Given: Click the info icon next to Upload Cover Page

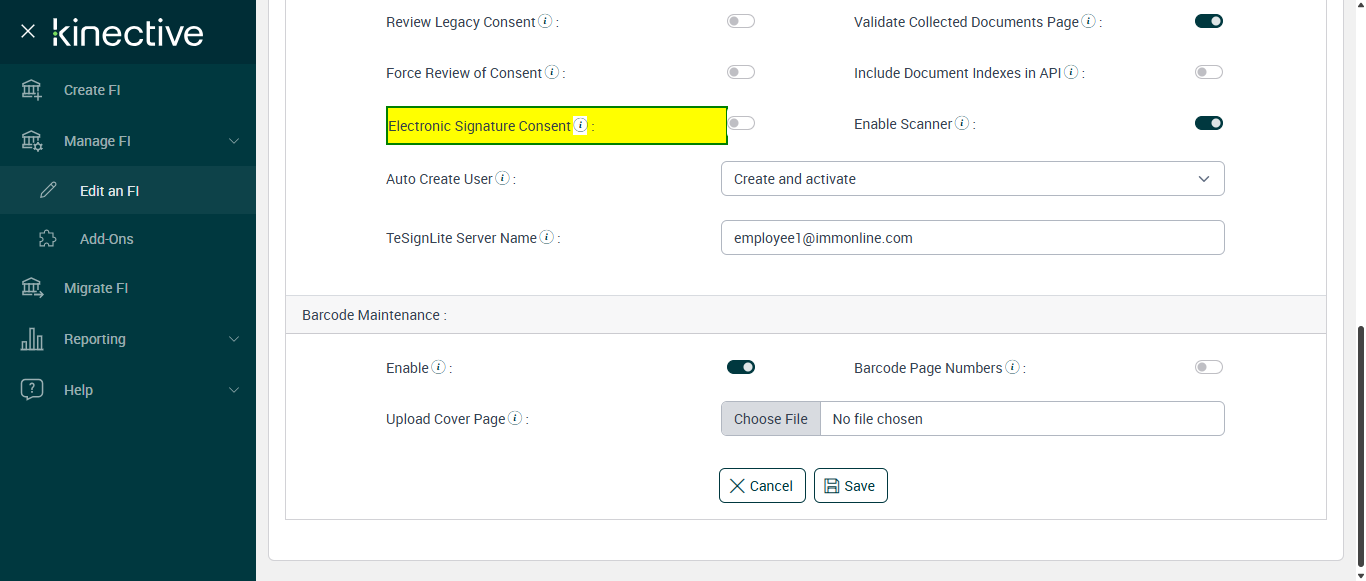Looking at the screenshot, I should point(515,419).
